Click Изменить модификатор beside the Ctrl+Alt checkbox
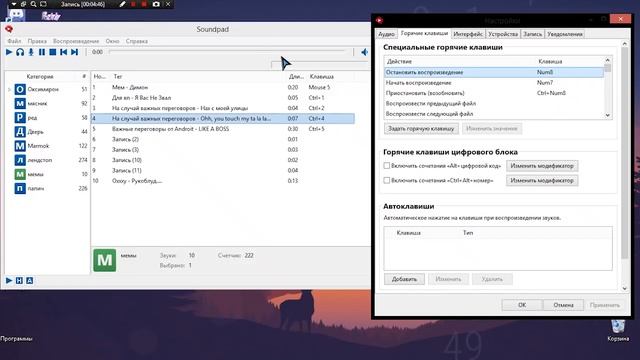Screen dimensions: 640x360 (x=542, y=180)
